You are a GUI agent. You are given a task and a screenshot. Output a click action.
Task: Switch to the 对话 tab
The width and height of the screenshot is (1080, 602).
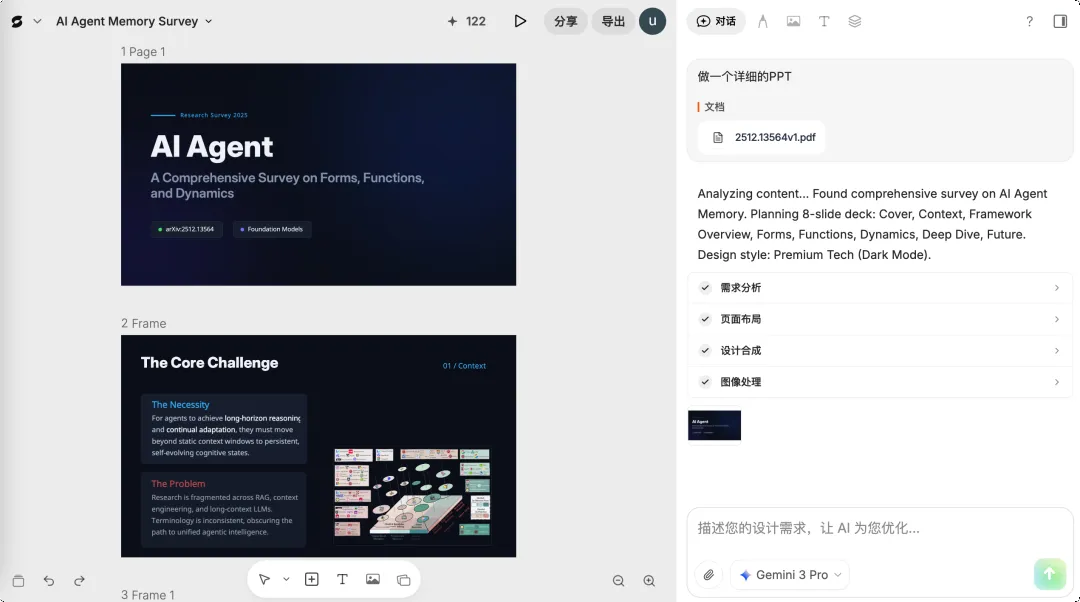coord(716,21)
